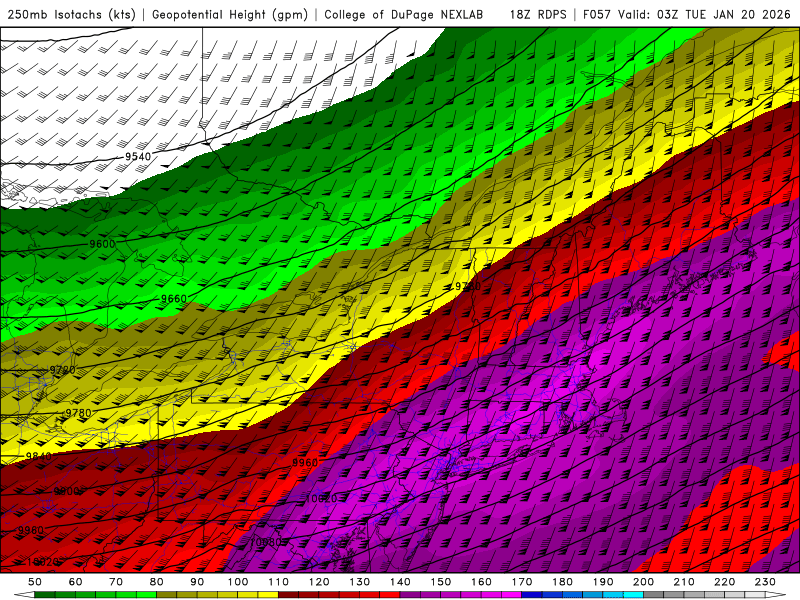
Task: Click the '250mb Isotachs (kts)' title text
Action: (71, 14)
